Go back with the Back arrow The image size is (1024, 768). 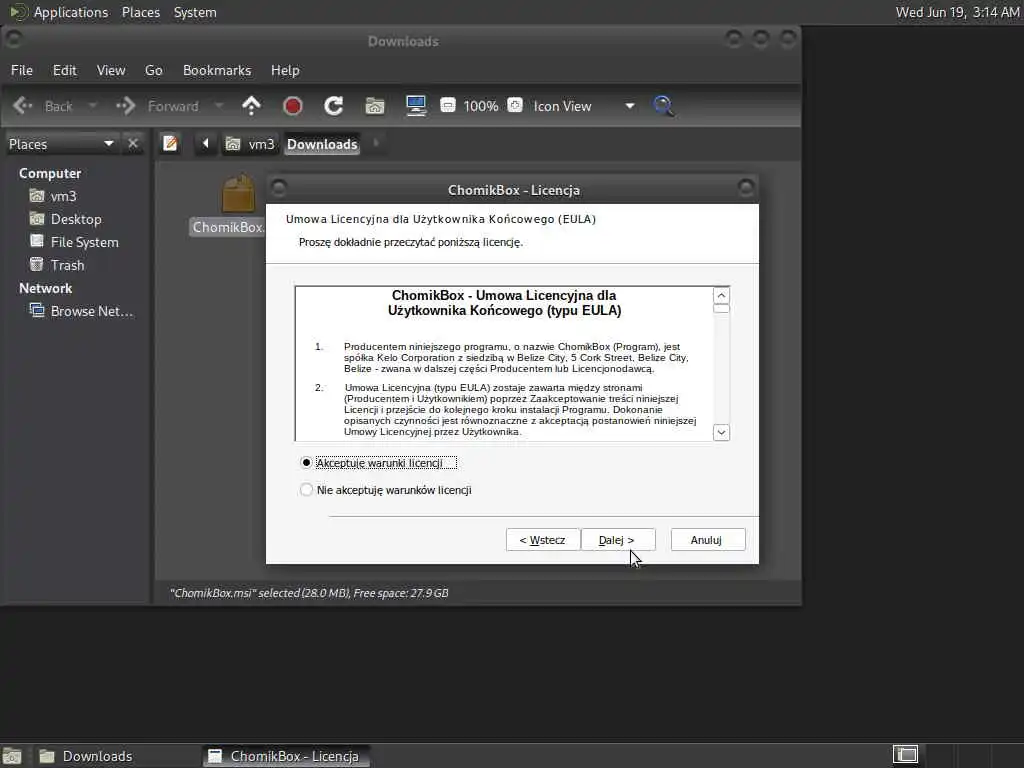point(42,106)
